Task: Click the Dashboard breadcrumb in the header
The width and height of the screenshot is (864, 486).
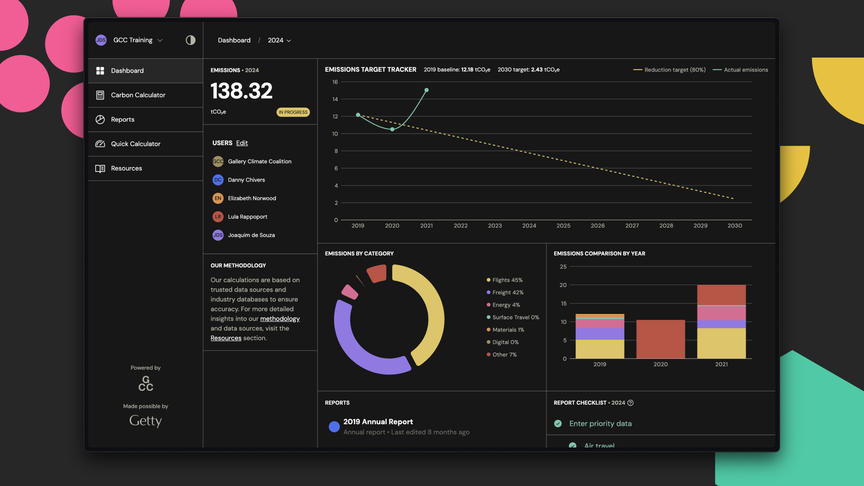Action: (234, 40)
